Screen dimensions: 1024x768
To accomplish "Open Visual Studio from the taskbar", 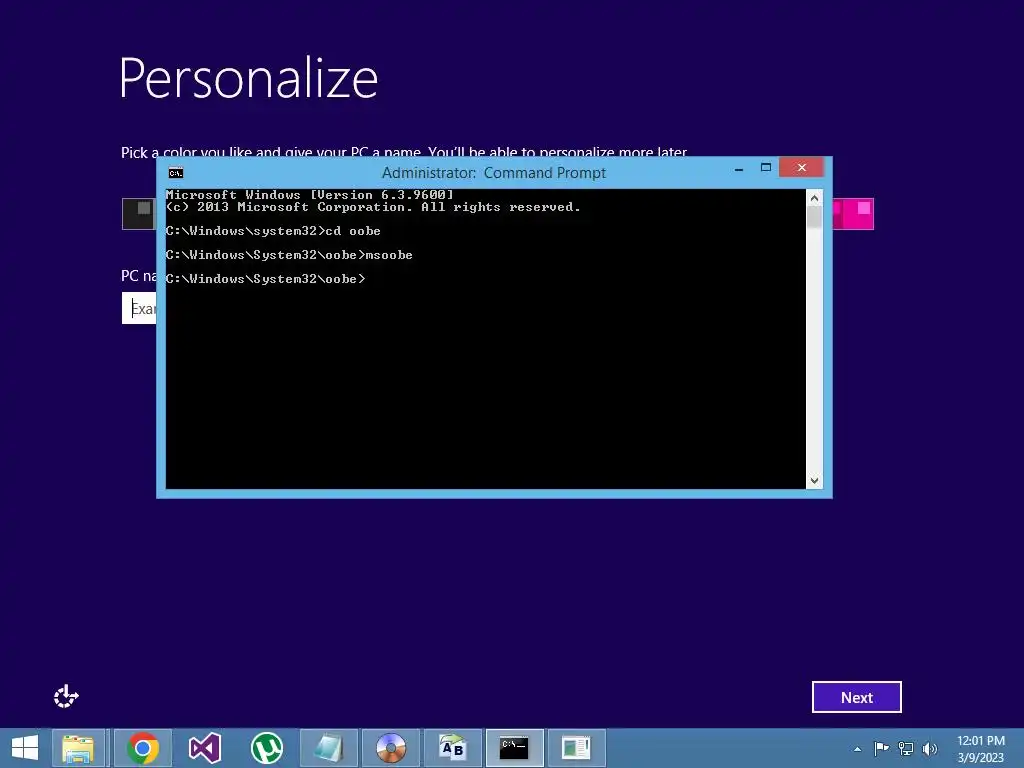I will tap(205, 748).
